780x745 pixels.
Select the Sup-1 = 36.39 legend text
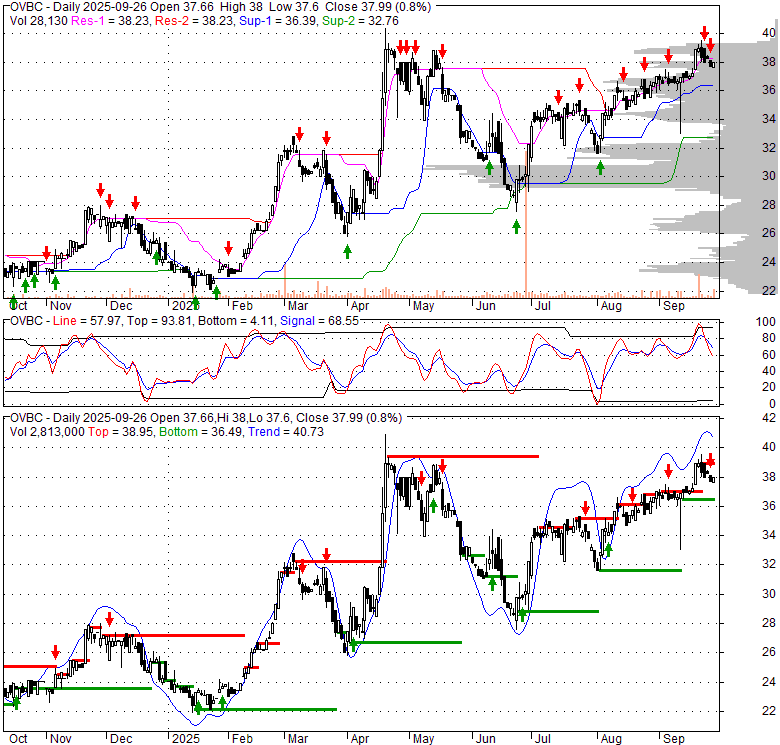279,21
